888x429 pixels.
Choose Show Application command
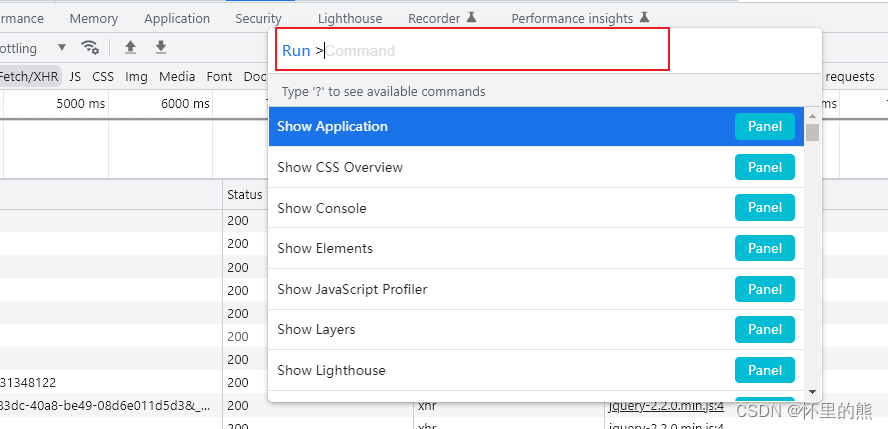click(x=536, y=126)
